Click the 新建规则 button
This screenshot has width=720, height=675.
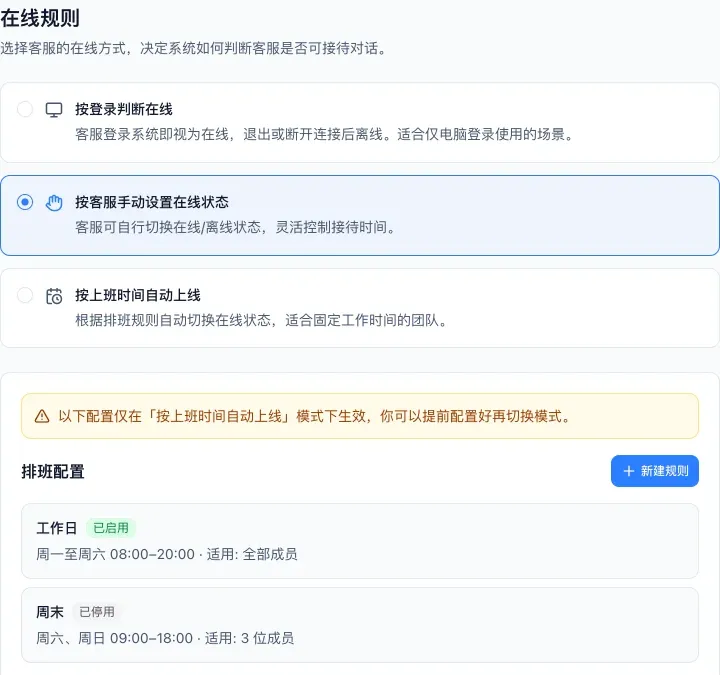point(654,471)
